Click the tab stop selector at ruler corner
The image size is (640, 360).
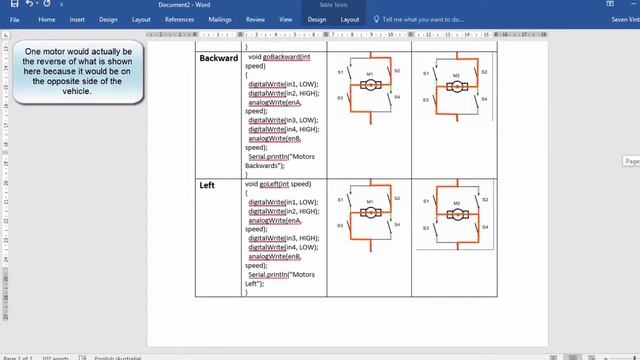(x=6, y=35)
